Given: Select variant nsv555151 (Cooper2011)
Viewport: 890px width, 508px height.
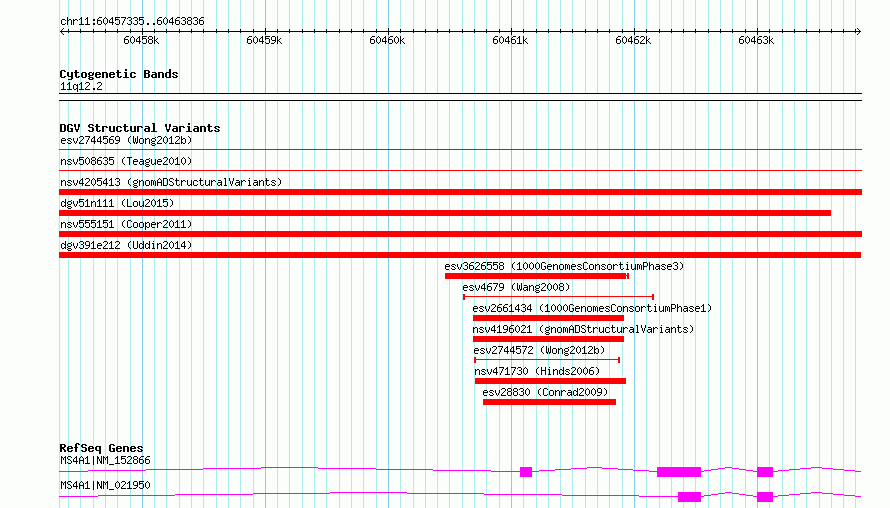Looking at the screenshot, I should click(126, 224).
